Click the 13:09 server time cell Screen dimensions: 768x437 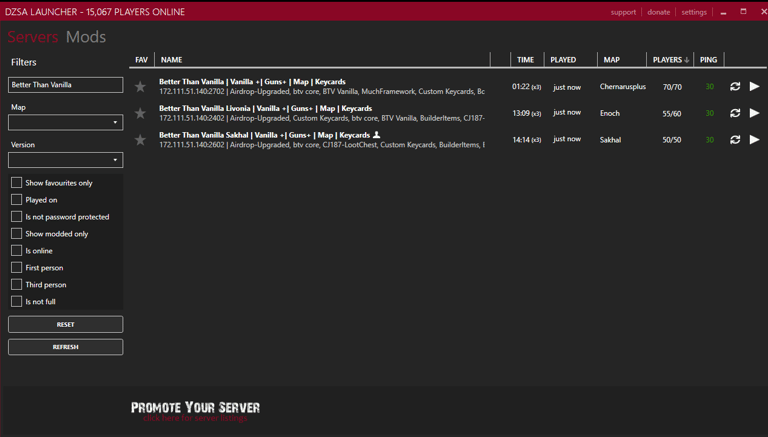[527, 113]
